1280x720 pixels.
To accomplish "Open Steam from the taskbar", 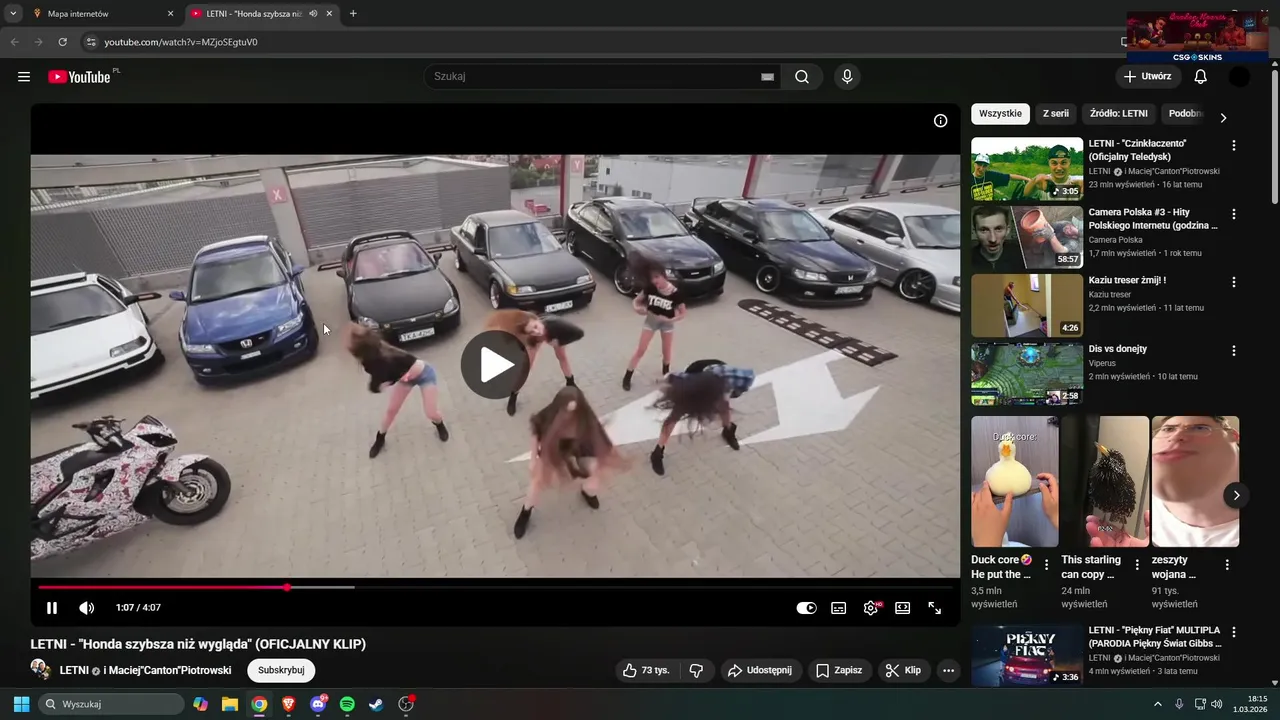I will coord(376,704).
